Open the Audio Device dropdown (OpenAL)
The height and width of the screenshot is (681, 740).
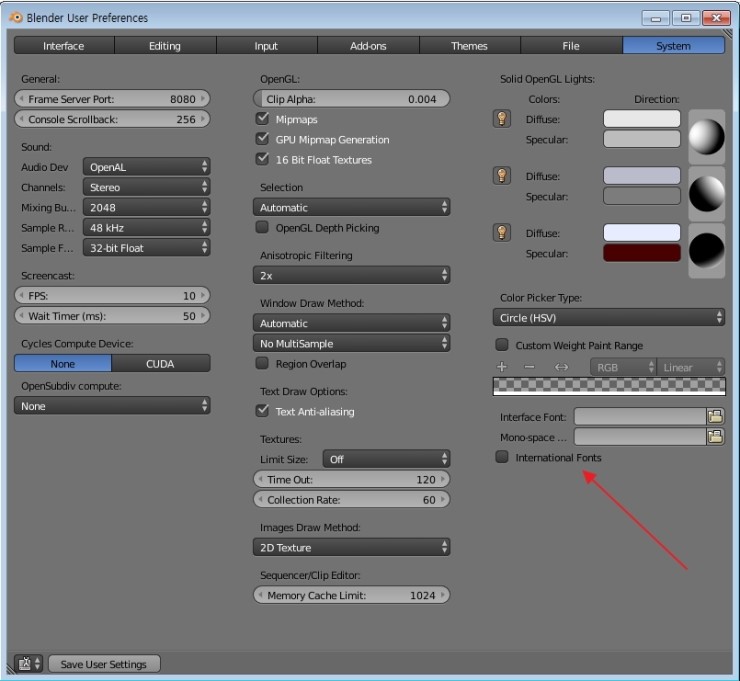pyautogui.click(x=146, y=167)
